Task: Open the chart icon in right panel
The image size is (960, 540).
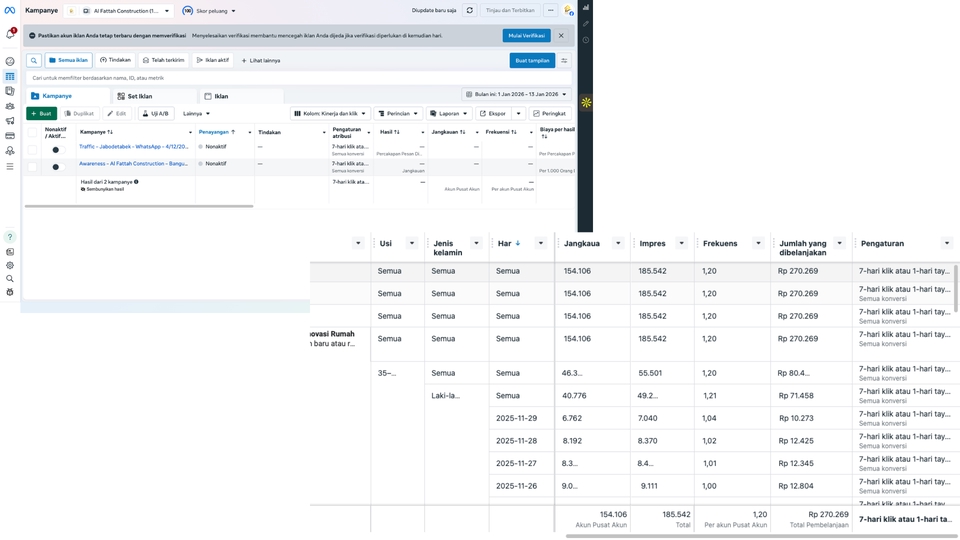Action: point(586,8)
